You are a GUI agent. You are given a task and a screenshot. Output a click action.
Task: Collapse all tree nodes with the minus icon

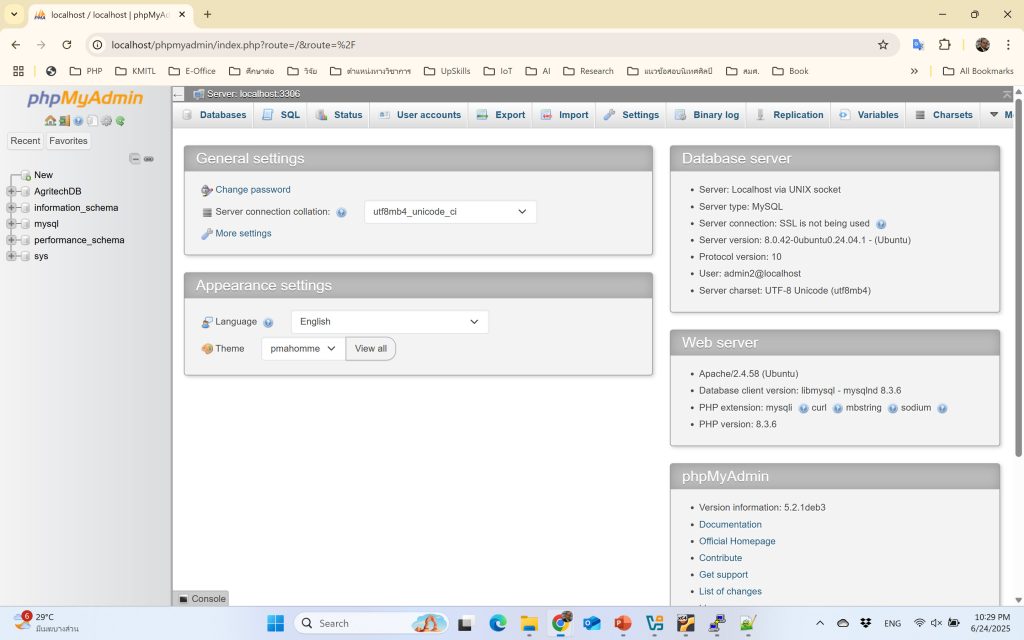coord(135,159)
